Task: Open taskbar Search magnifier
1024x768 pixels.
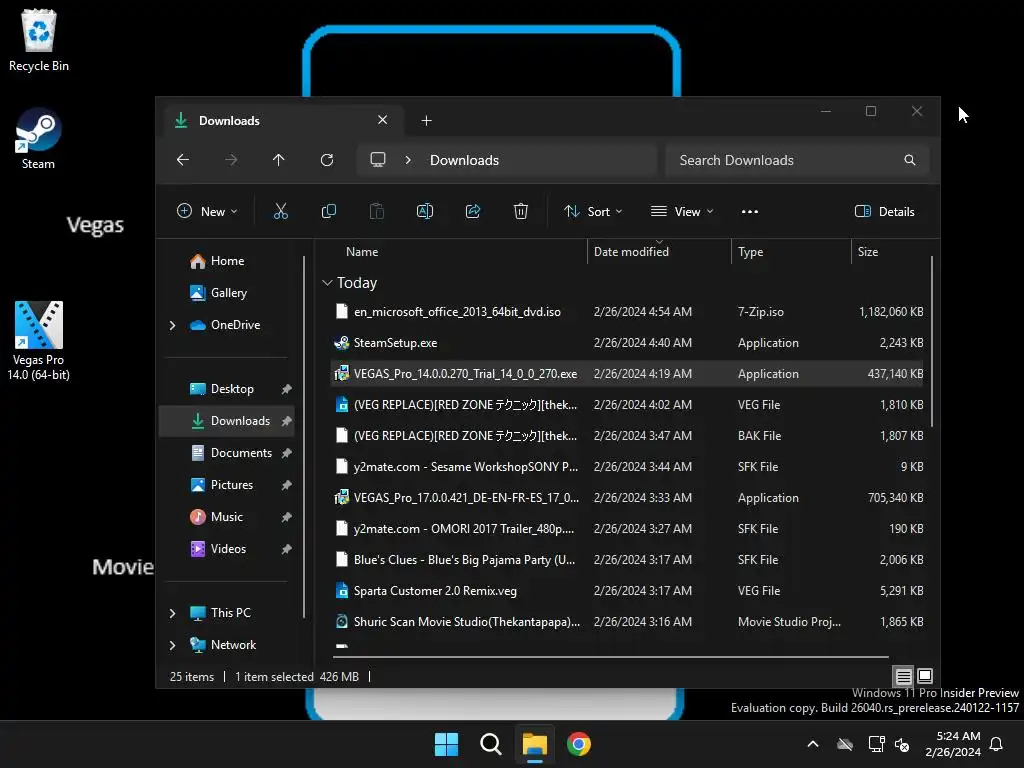Action: point(490,744)
